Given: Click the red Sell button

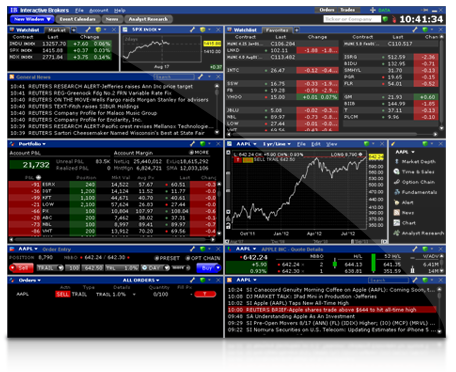Looking at the screenshot, I should click(22, 268).
